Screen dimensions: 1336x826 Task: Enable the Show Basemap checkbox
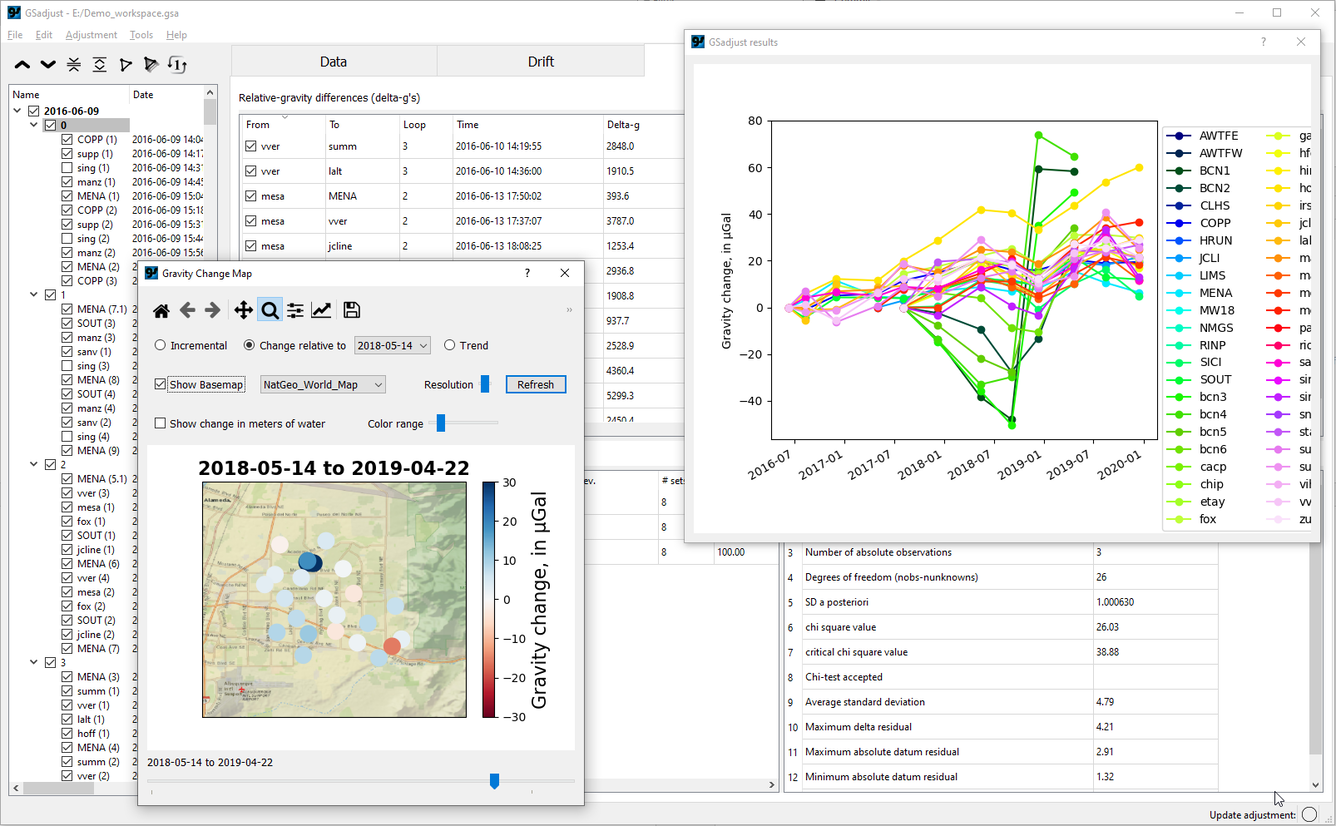click(159, 385)
